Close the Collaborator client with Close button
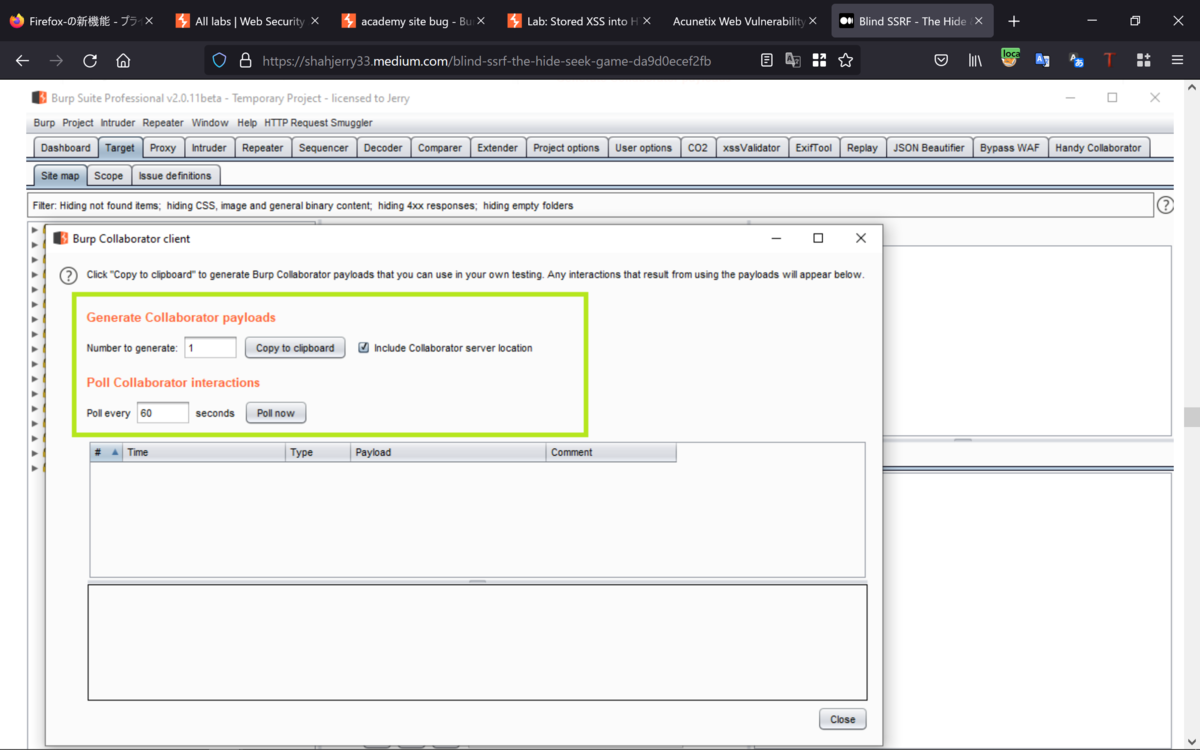This screenshot has width=1200, height=750. [842, 719]
